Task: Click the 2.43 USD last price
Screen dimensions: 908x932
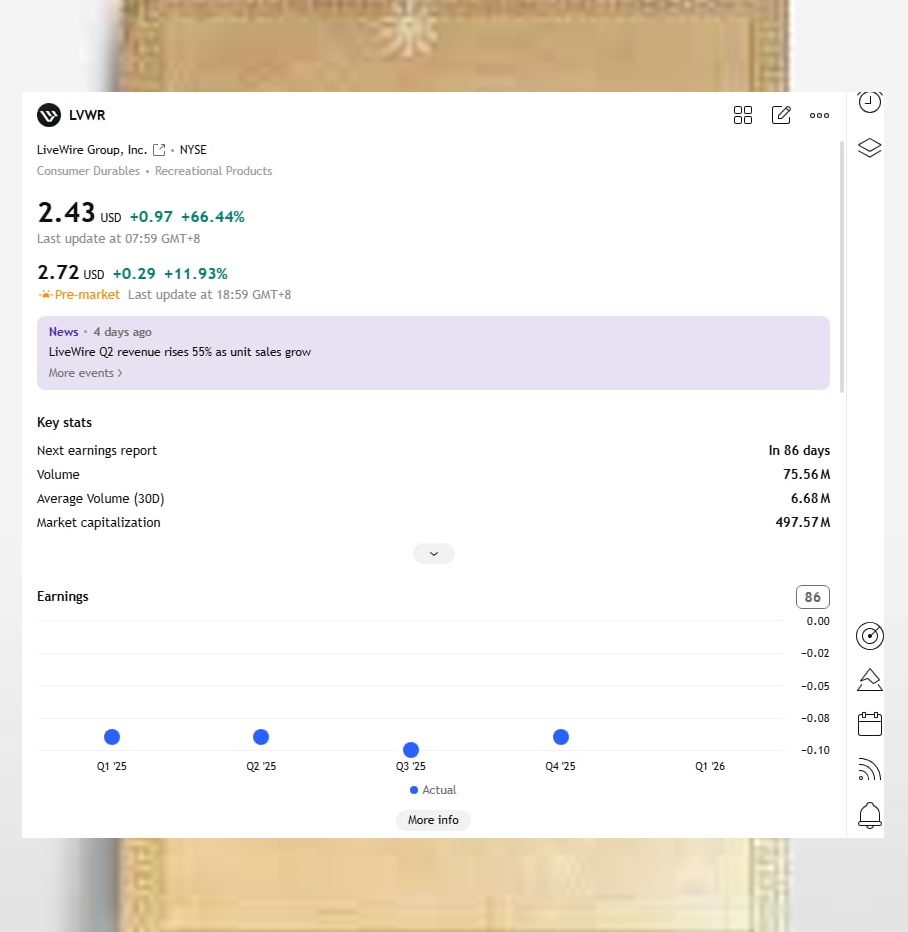Action: [x=79, y=213]
